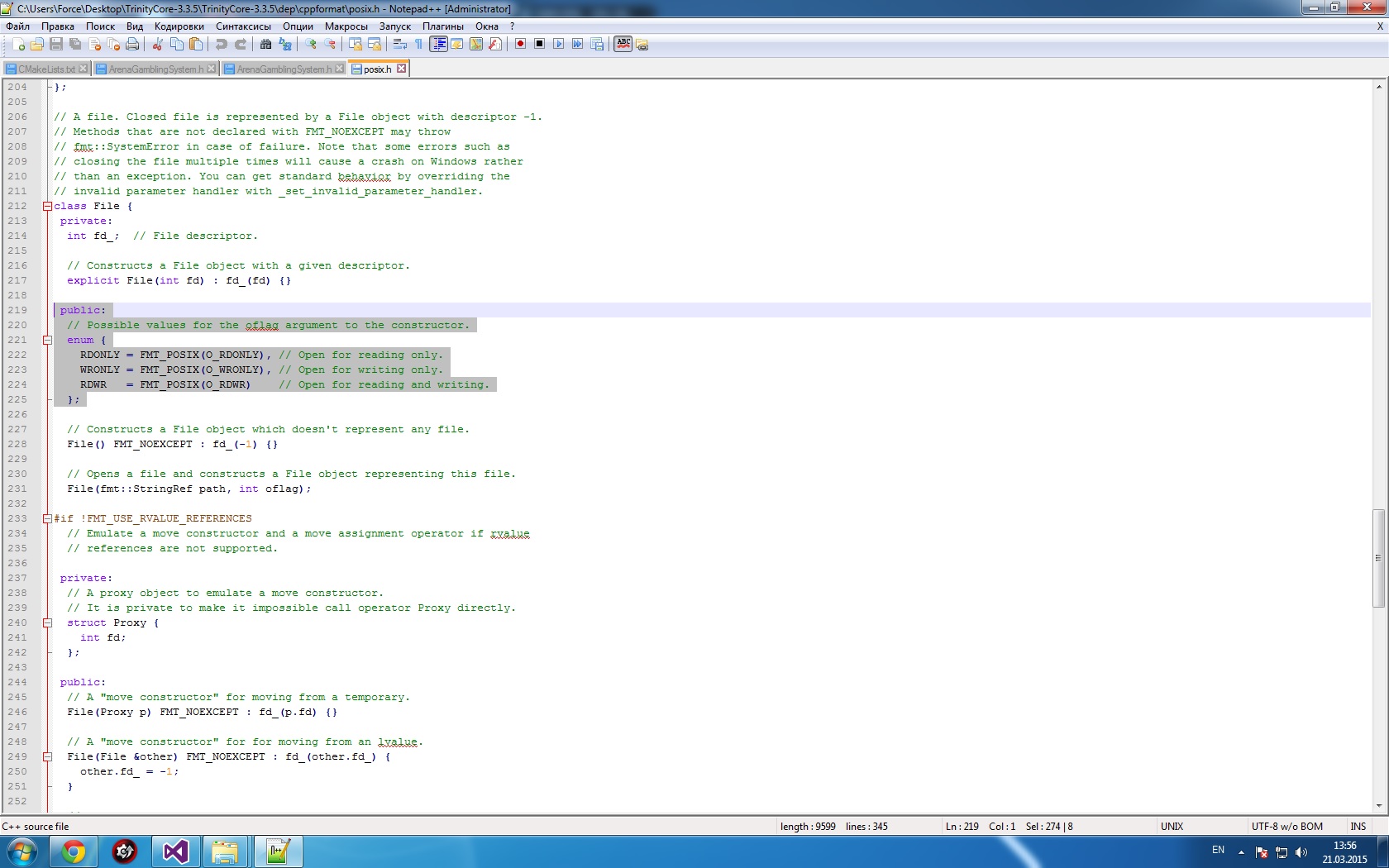Close the CMakeLists.txt tab
The height and width of the screenshot is (868, 1389).
click(x=83, y=69)
